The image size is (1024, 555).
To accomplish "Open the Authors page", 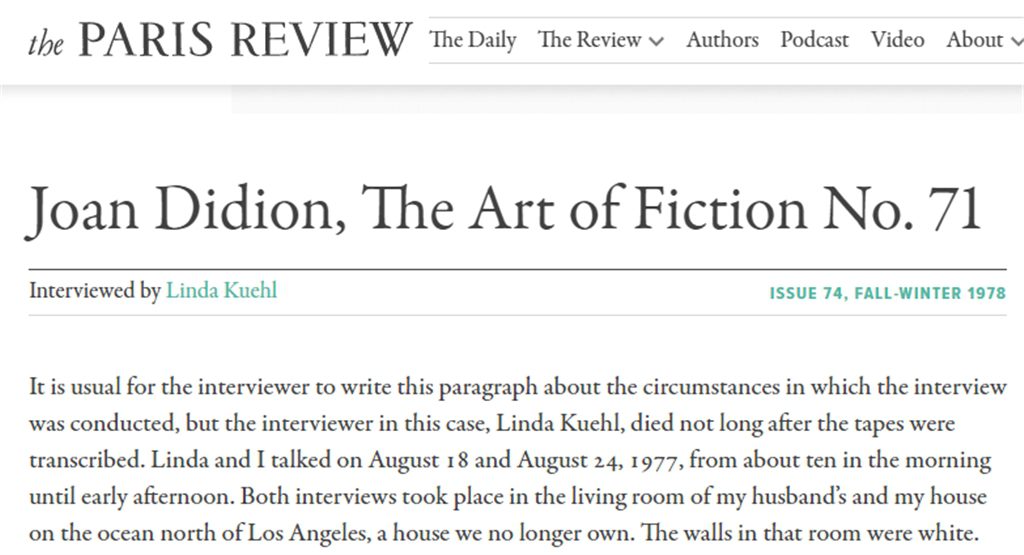I will 722,40.
